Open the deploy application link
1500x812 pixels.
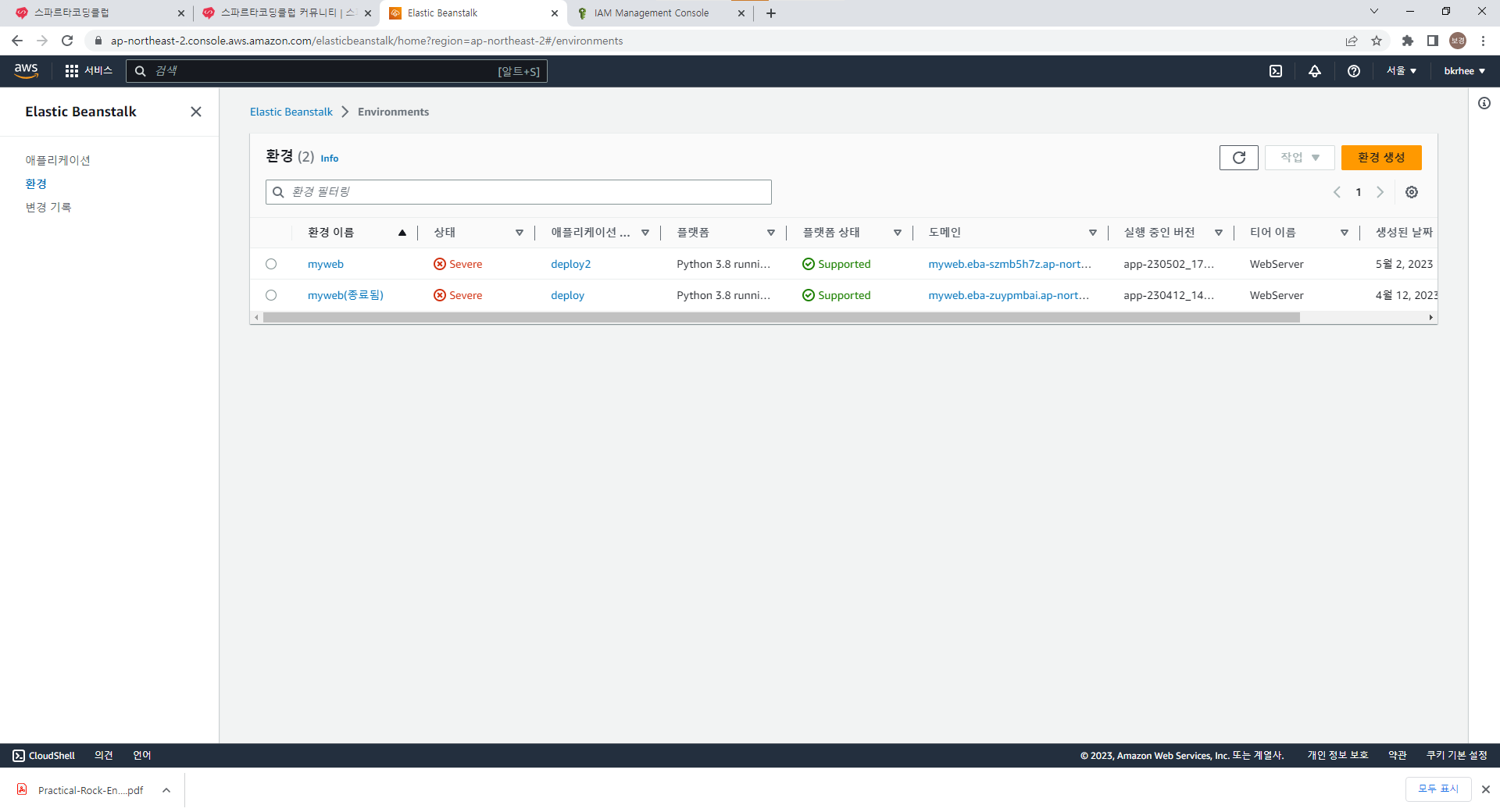tap(568, 295)
